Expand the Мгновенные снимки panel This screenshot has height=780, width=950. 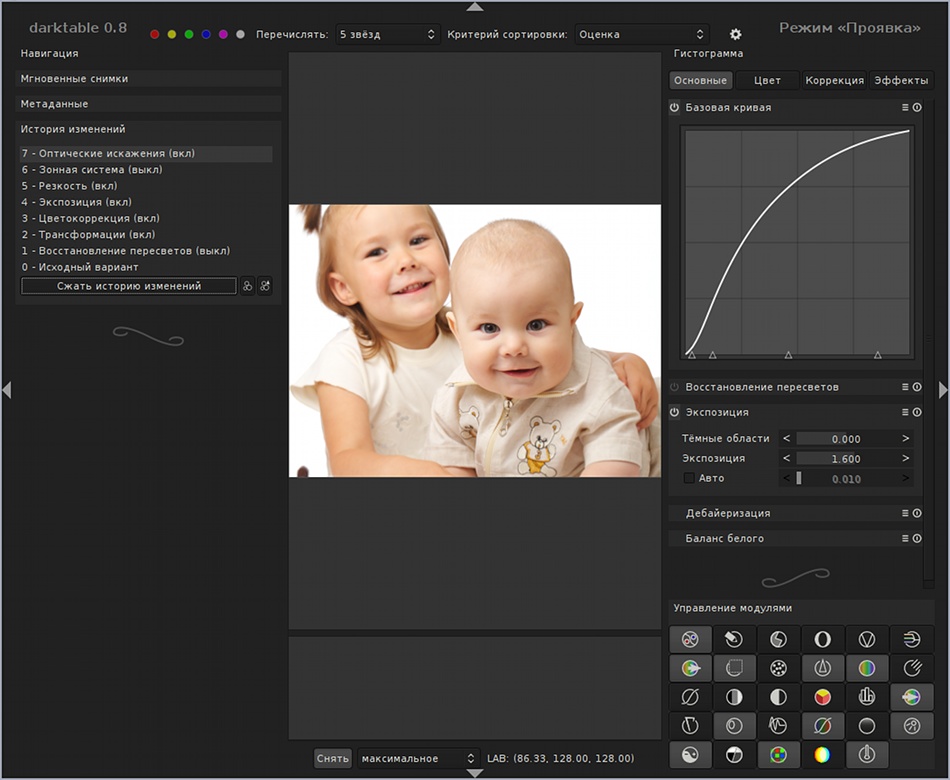tap(148, 79)
